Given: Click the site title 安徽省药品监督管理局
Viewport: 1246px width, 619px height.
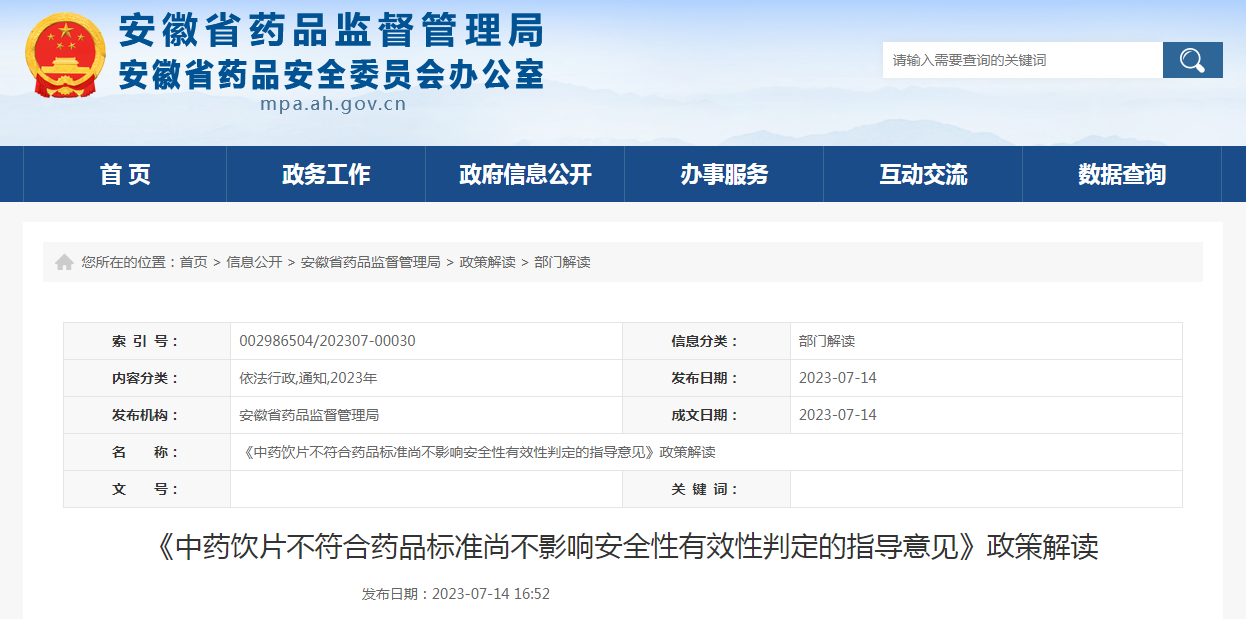Looking at the screenshot, I should pyautogui.click(x=331, y=31).
